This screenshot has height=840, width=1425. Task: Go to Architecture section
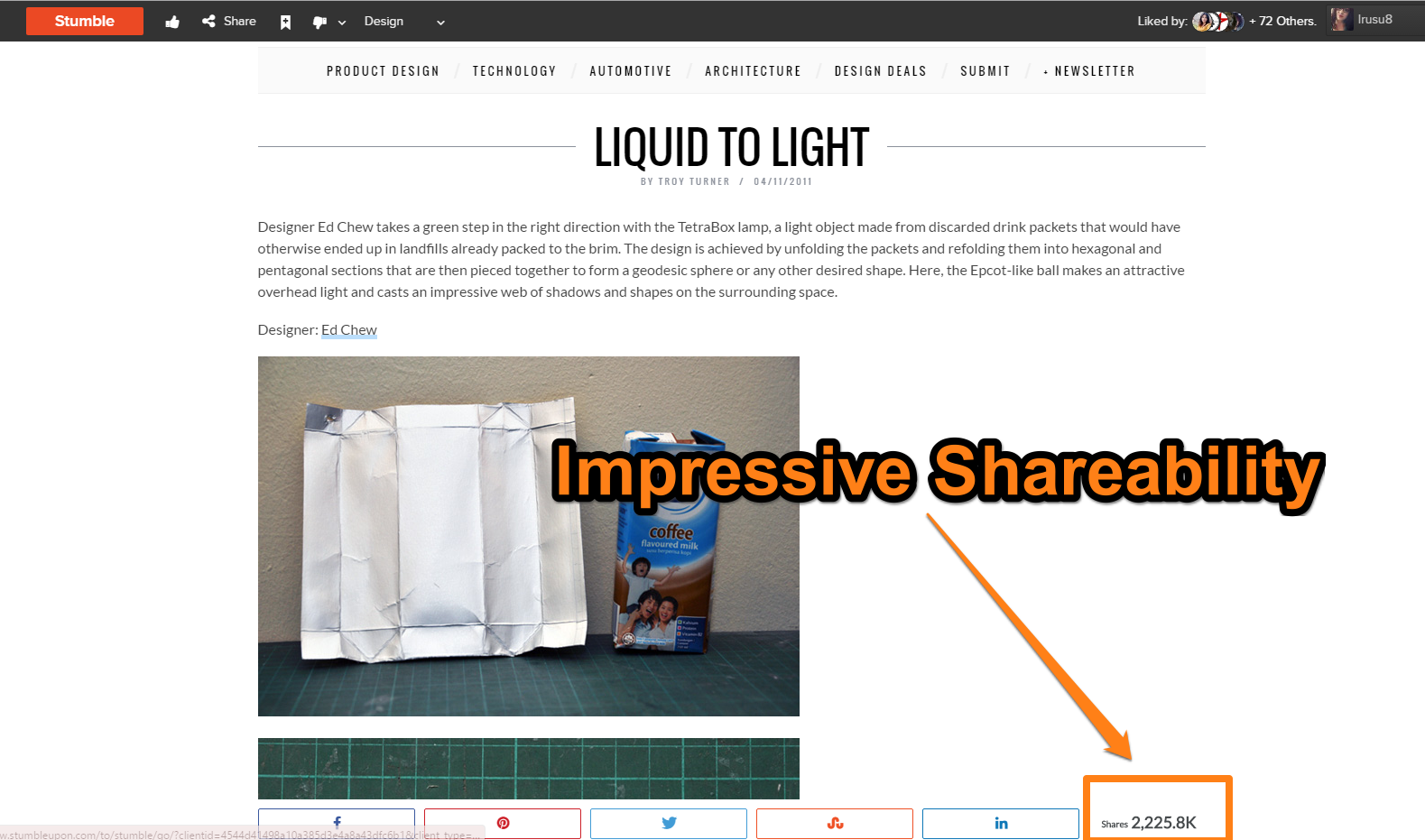[753, 71]
